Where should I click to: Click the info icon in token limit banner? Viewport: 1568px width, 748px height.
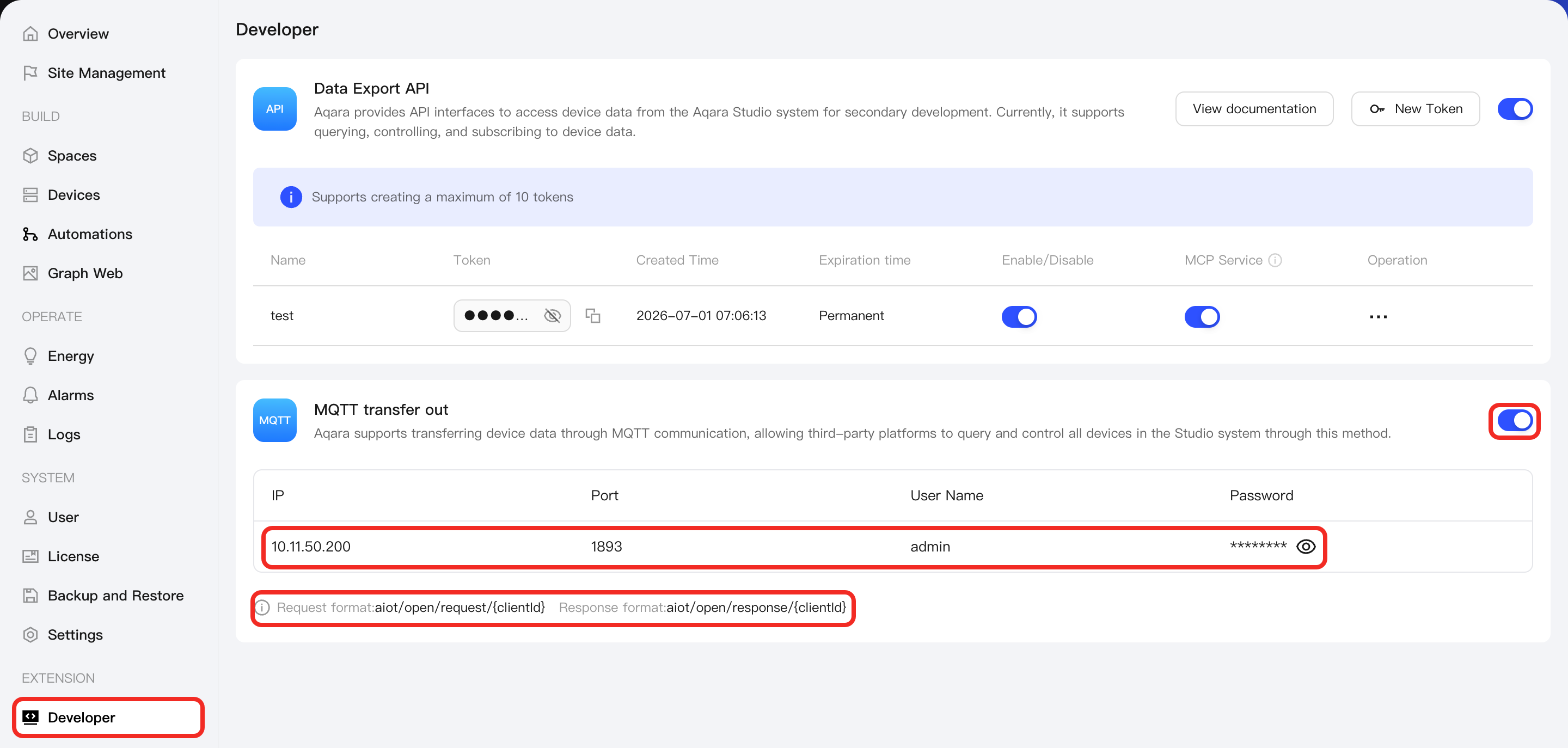coord(291,197)
